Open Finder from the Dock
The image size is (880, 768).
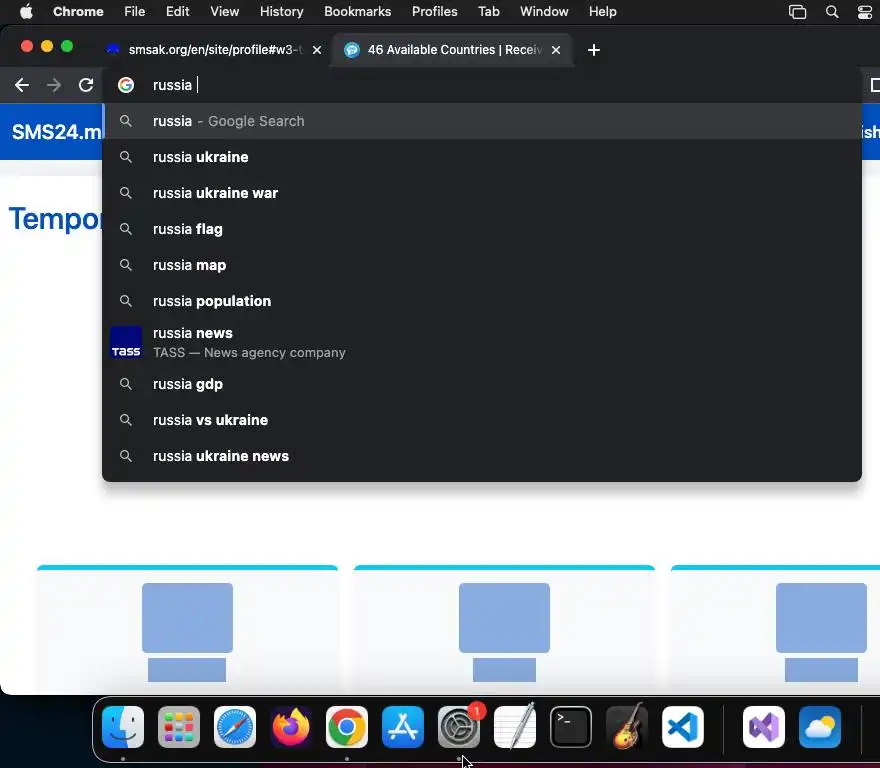click(x=123, y=727)
